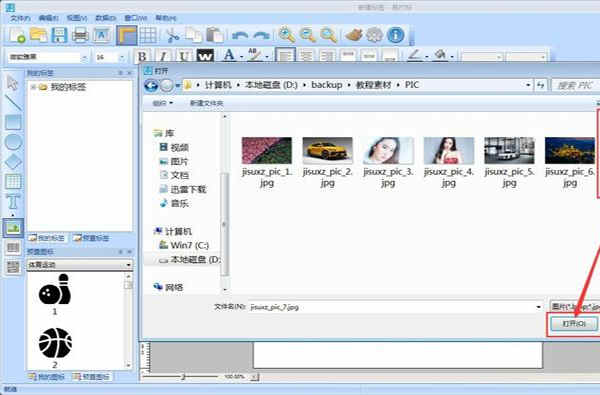Screen dimensions: 600x395
Task: Click the scissors cut icon
Action: tap(172, 36)
